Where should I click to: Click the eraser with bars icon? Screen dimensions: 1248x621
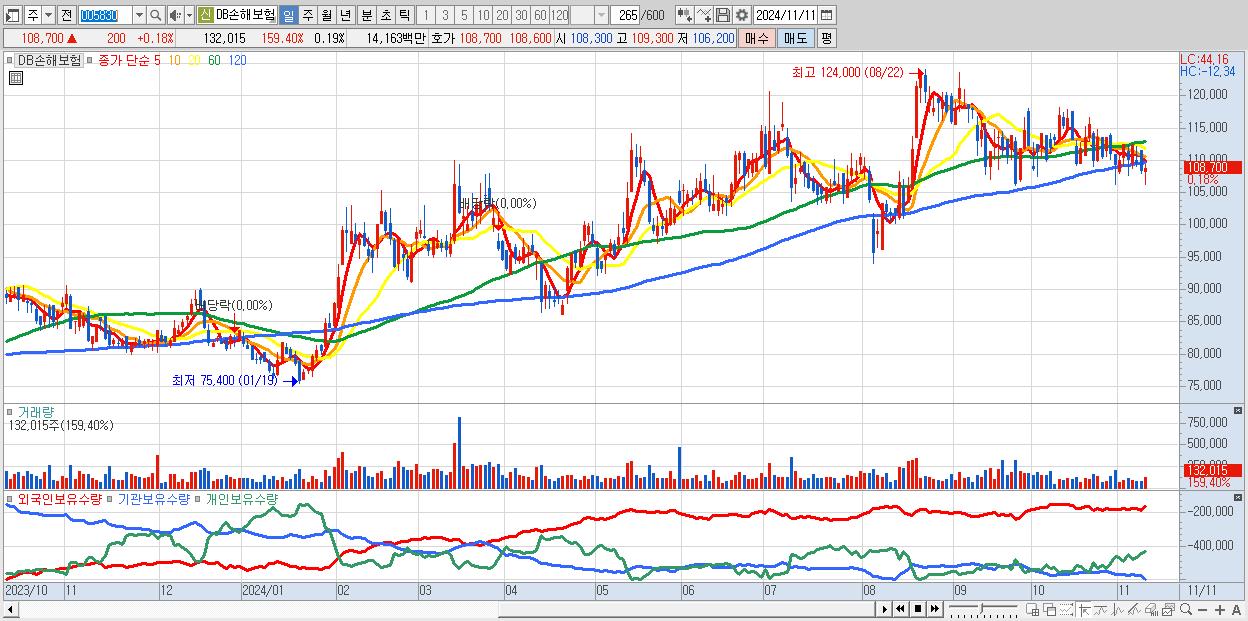pos(1151,610)
